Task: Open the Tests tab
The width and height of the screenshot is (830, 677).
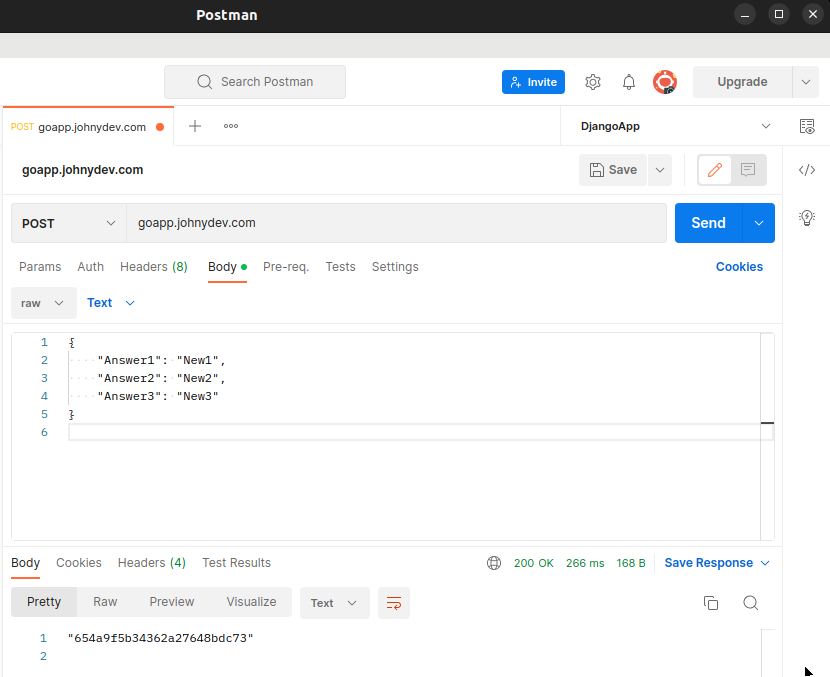Action: (340, 267)
